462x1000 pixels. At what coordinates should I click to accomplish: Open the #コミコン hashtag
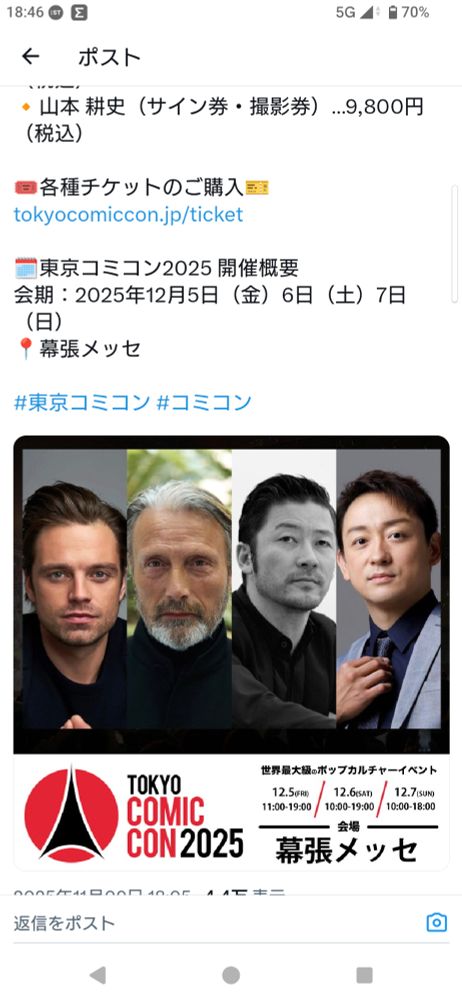(204, 402)
